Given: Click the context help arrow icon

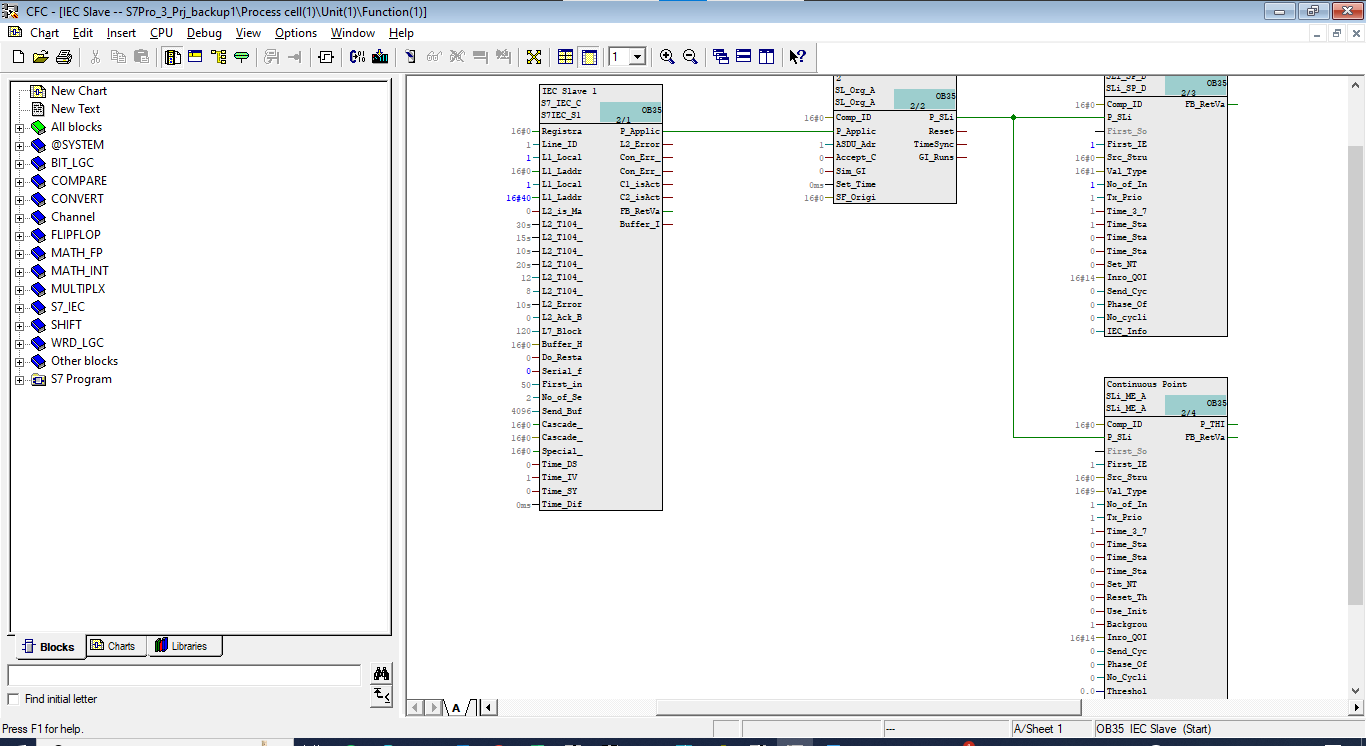Looking at the screenshot, I should coord(797,57).
